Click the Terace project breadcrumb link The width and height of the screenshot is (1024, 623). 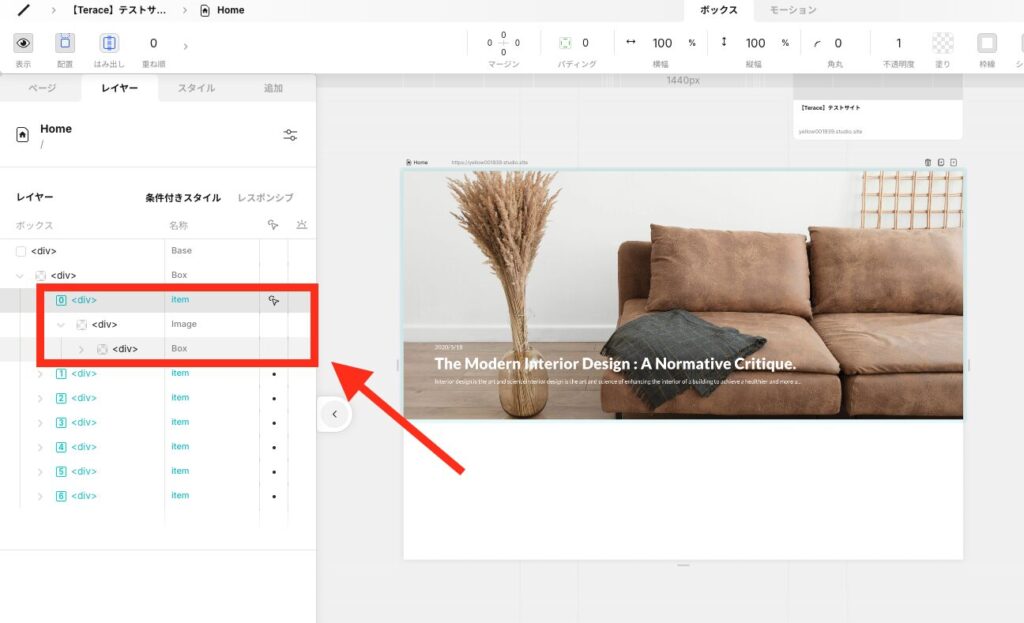[119, 10]
